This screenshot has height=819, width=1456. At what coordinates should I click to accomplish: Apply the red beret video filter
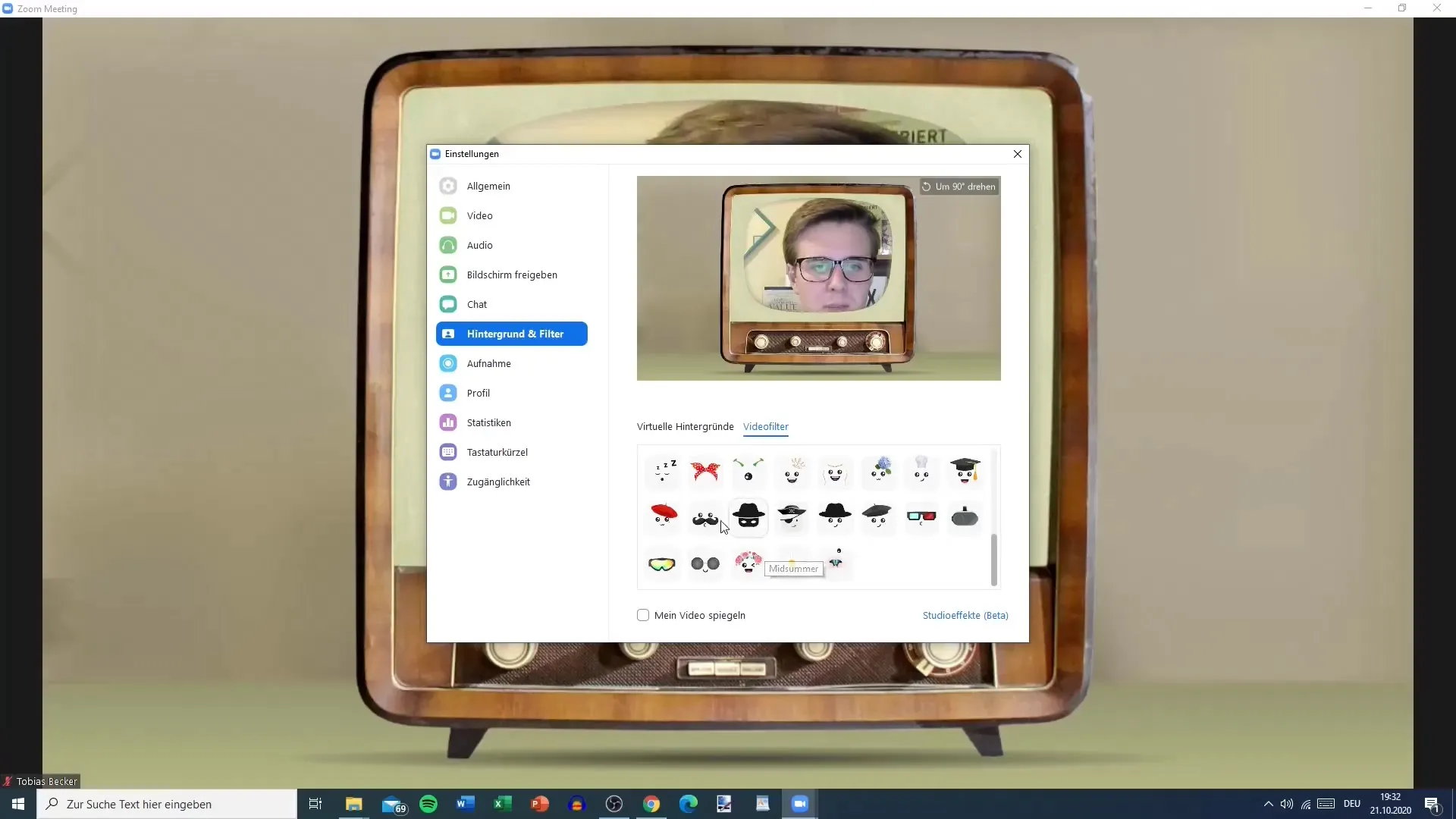(664, 516)
